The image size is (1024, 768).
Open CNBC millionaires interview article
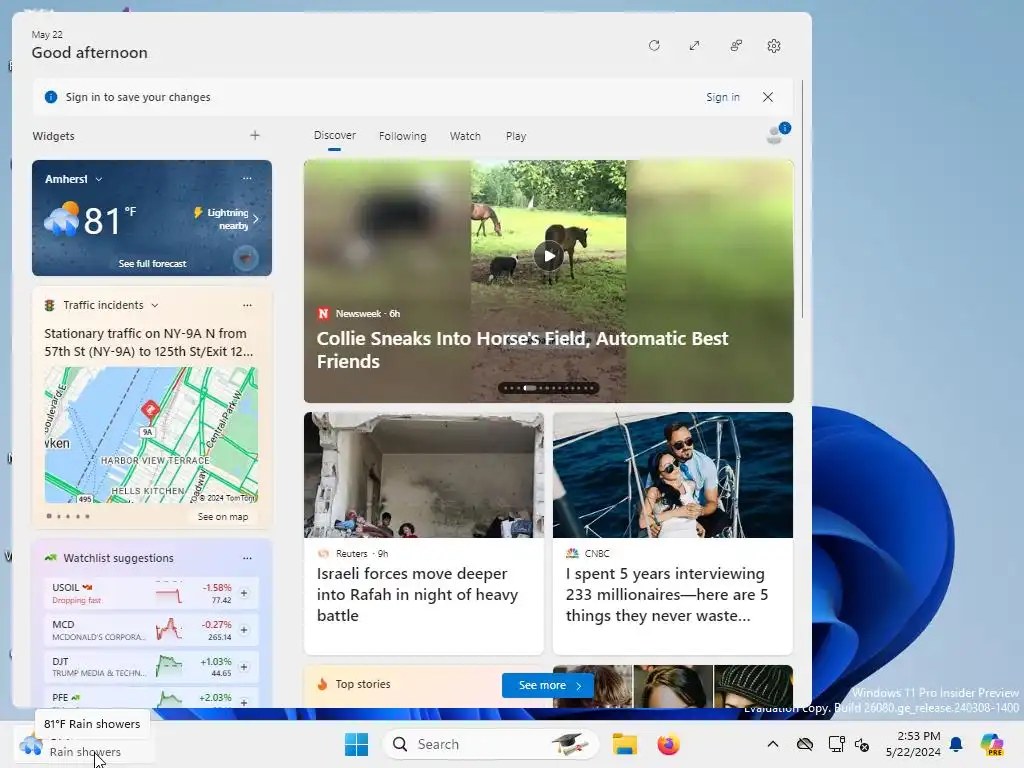point(673,533)
